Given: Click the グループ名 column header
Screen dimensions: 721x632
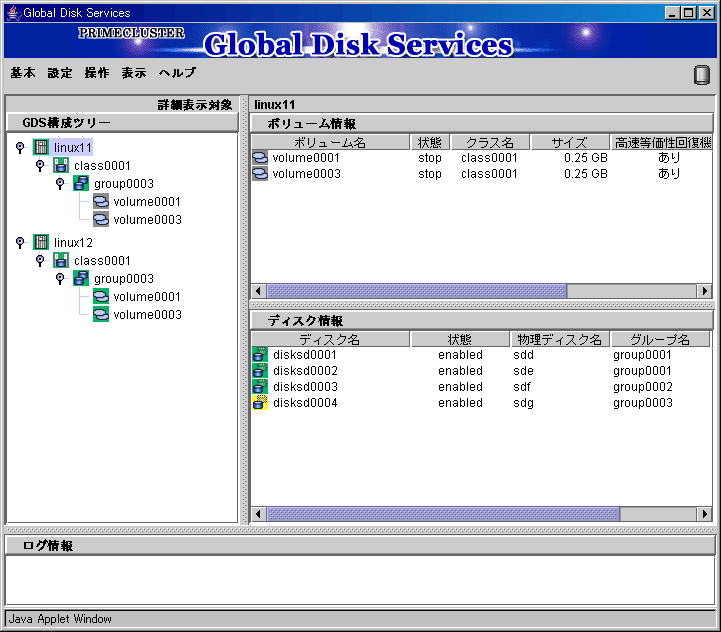Looking at the screenshot, I should [660, 339].
